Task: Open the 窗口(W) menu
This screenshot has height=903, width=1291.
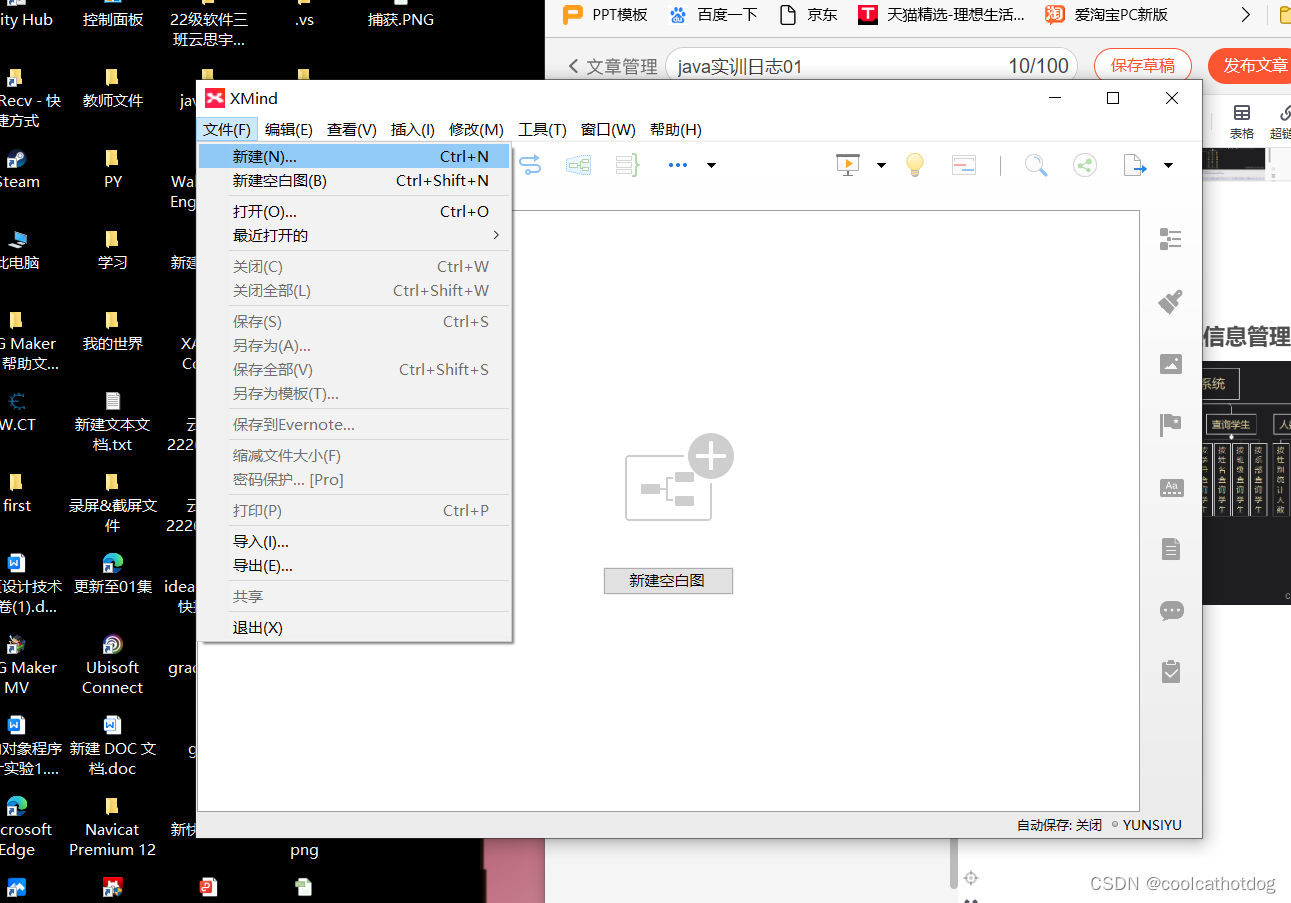Action: click(608, 129)
